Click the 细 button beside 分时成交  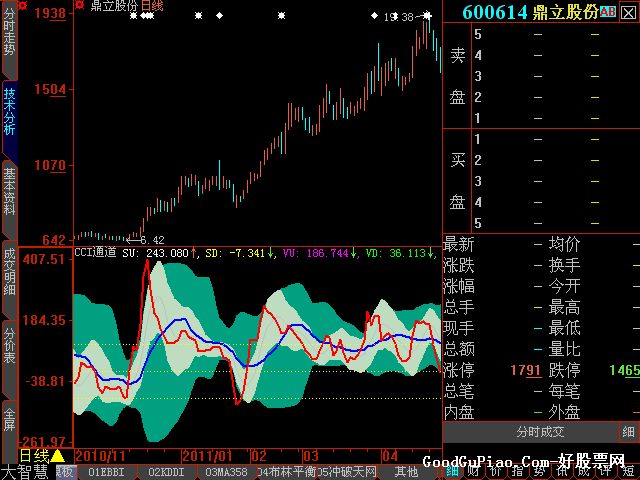[629, 432]
